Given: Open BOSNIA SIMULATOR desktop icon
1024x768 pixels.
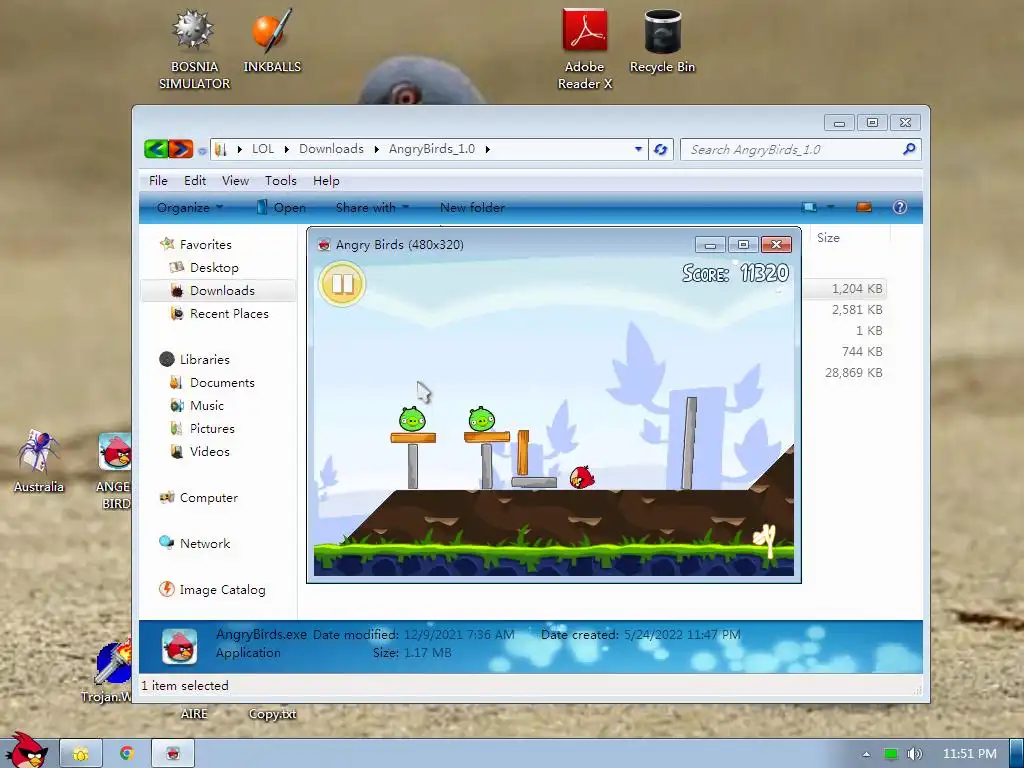Looking at the screenshot, I should (194, 51).
